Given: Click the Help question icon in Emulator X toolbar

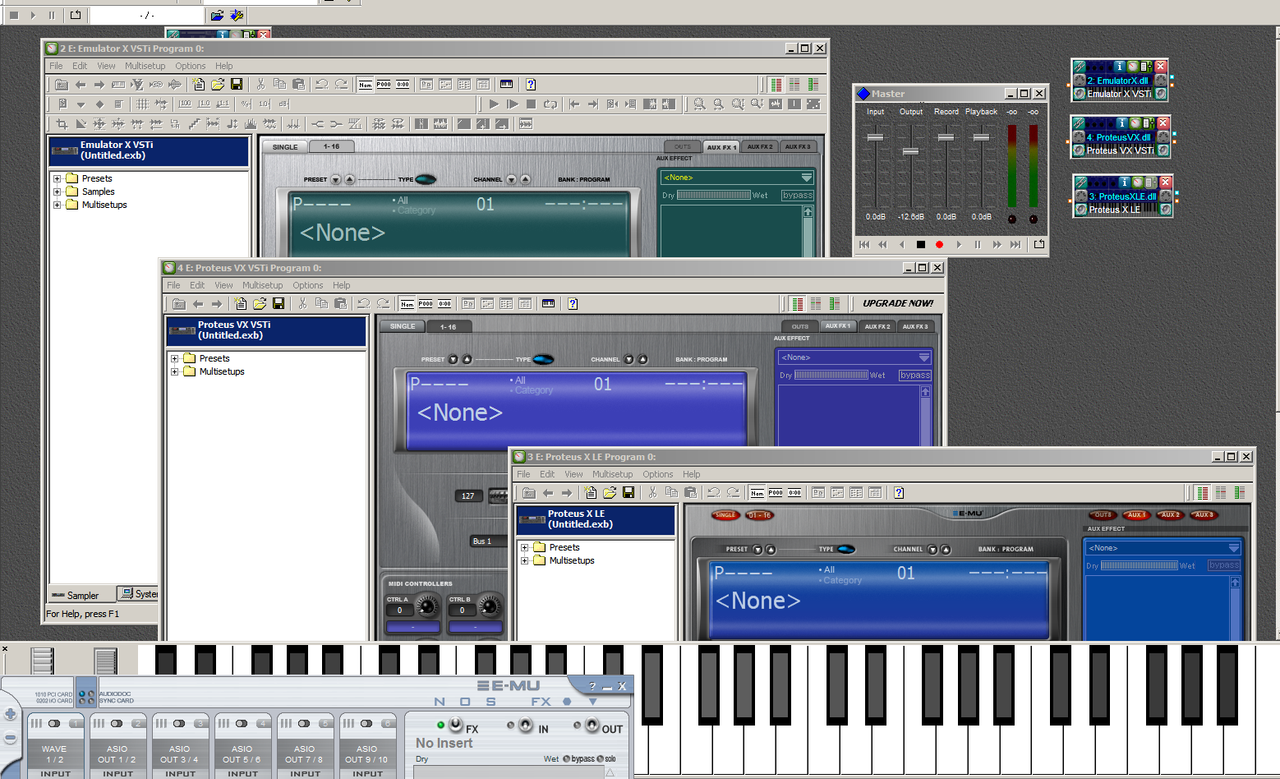Looking at the screenshot, I should point(531,84).
